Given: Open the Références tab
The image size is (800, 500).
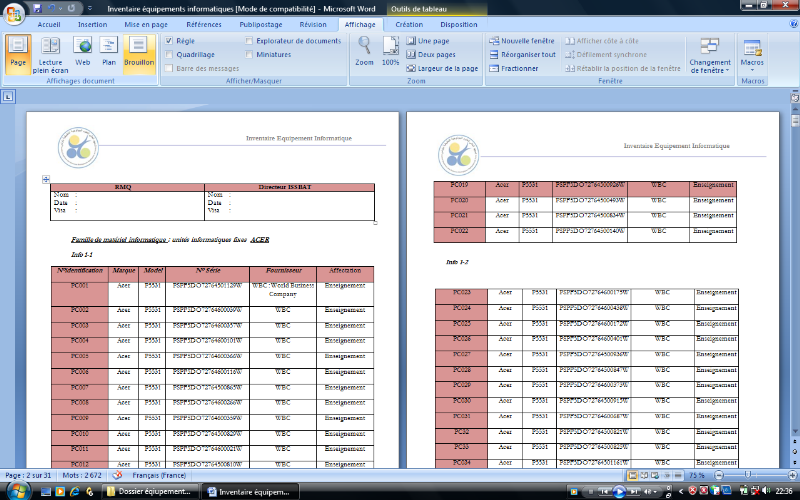Looking at the screenshot, I should pos(204,24).
